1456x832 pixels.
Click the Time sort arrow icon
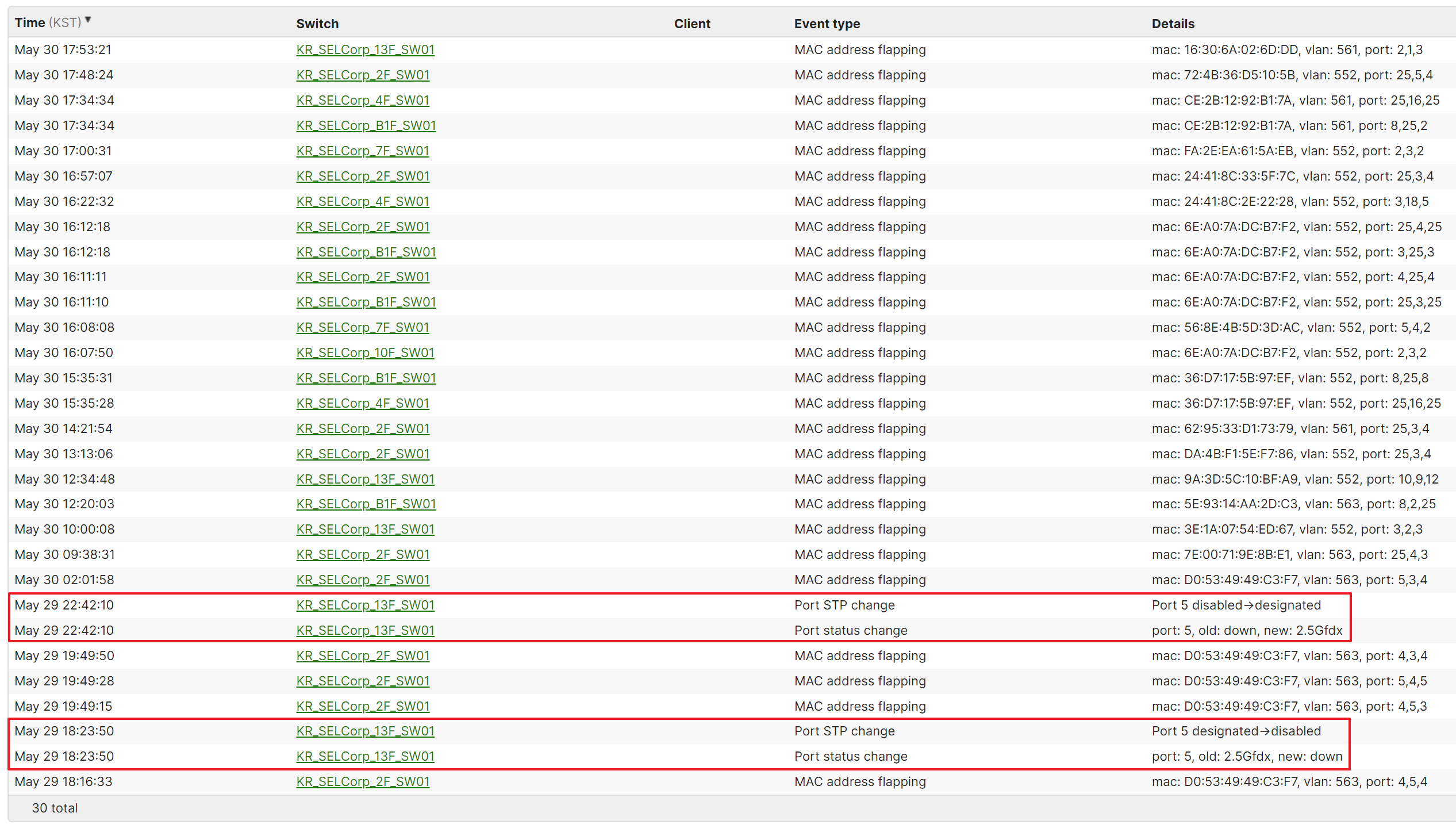[x=88, y=20]
